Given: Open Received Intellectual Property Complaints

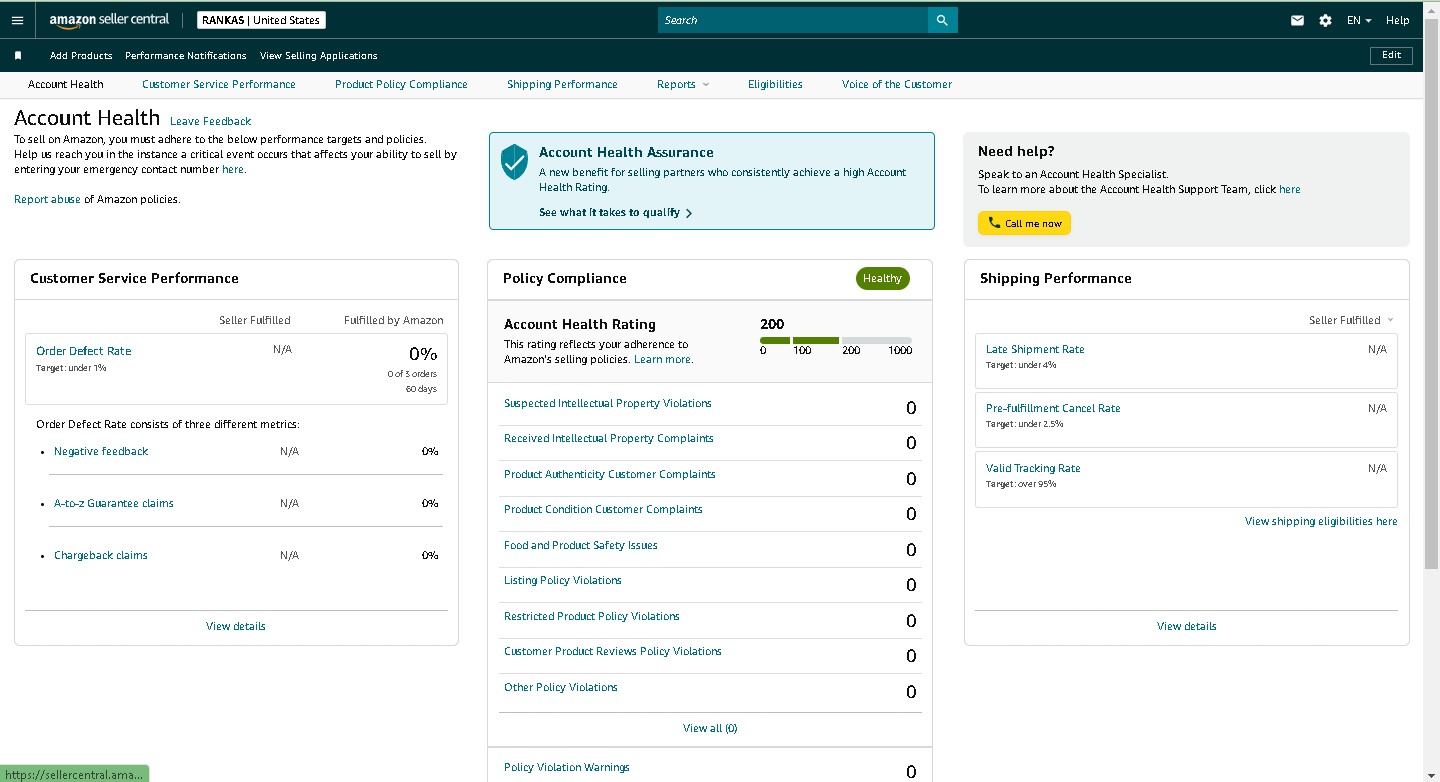Looking at the screenshot, I should point(609,439).
